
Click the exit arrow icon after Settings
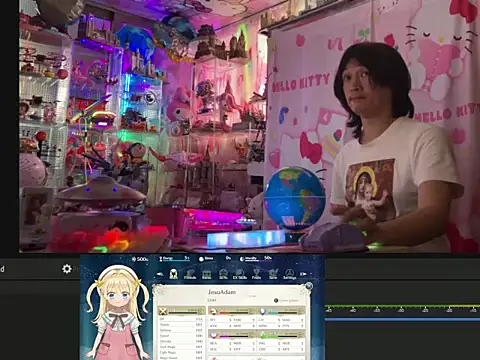pyautogui.click(x=303, y=274)
